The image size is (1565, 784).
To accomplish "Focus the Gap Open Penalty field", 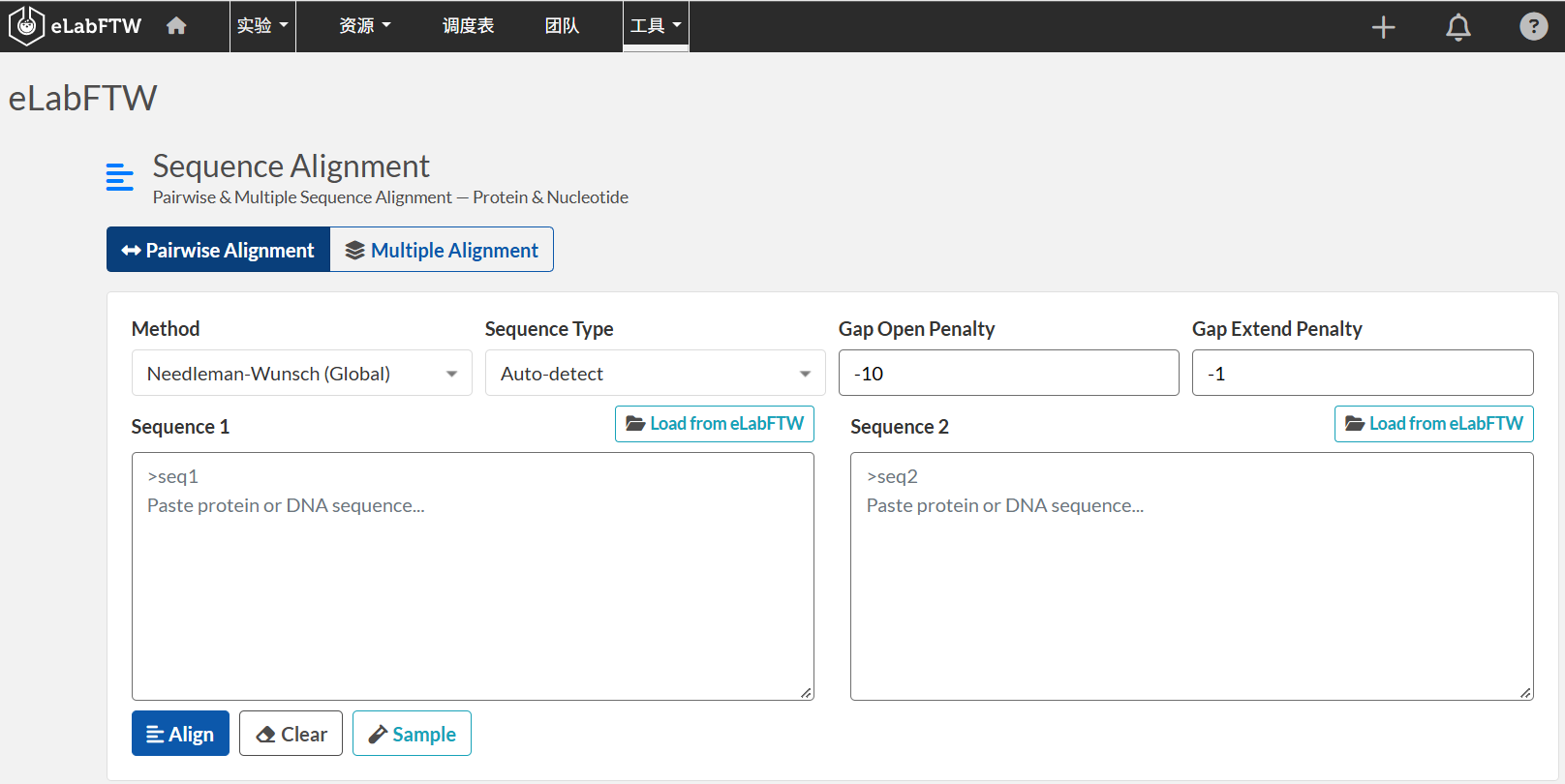I will [1009, 373].
